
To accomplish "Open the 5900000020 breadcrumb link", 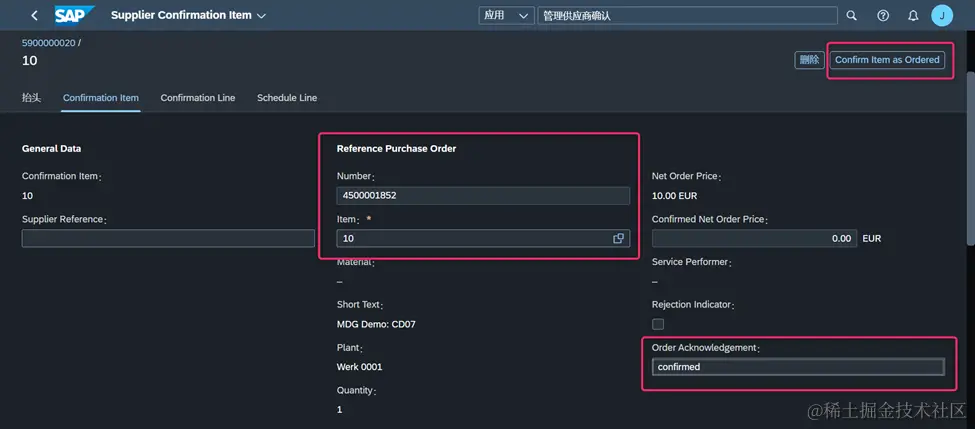I will point(48,43).
